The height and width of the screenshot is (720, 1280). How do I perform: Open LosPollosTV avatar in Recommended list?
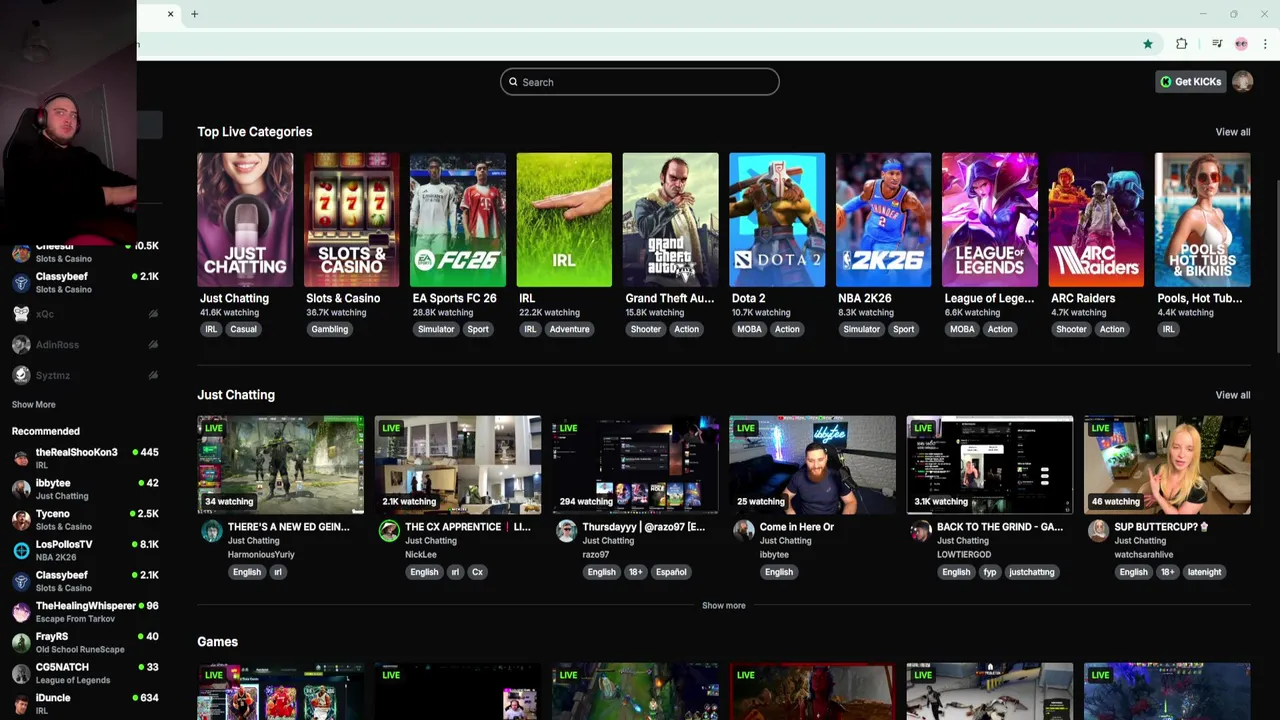point(21,551)
